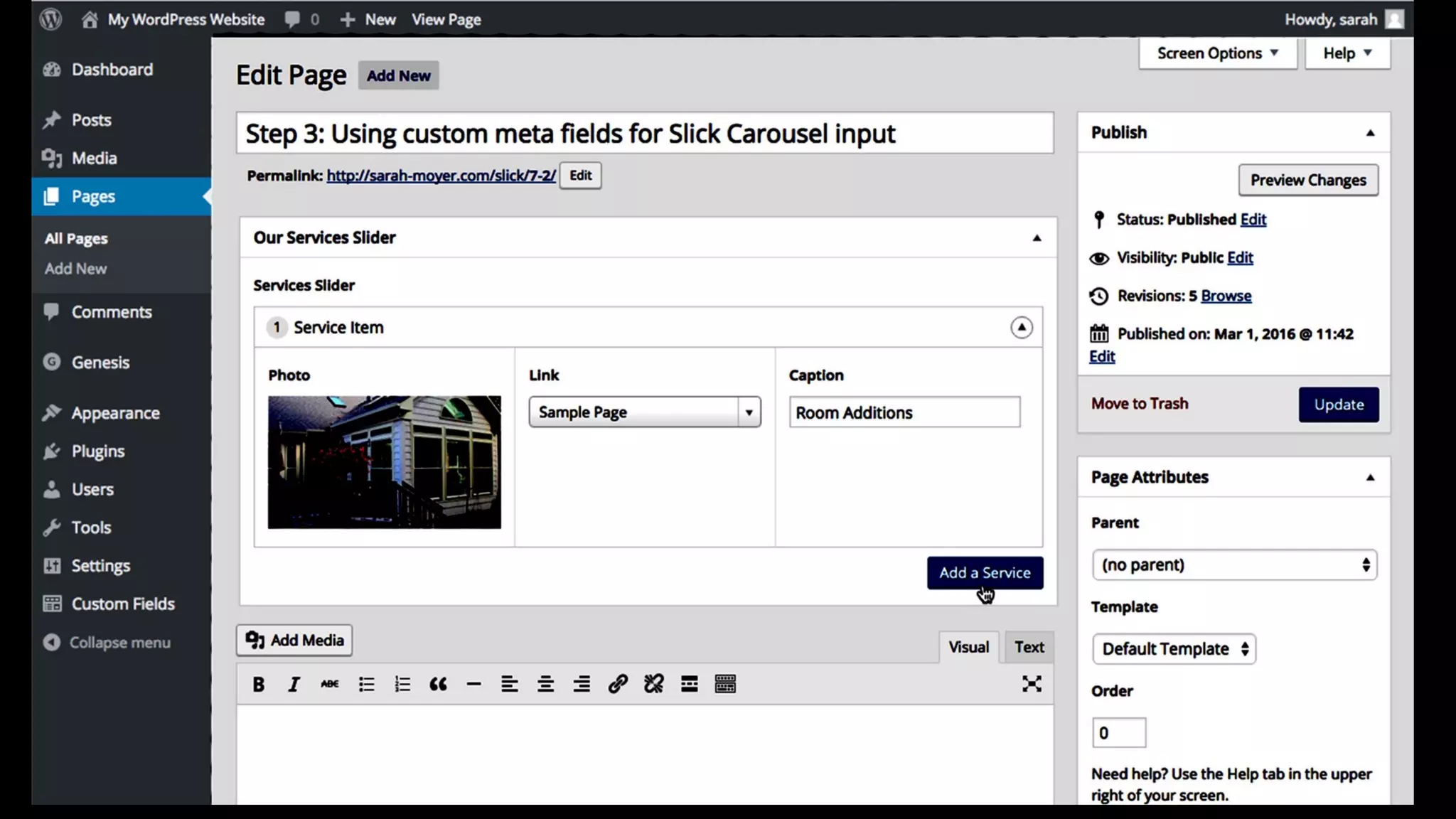Click the WordPress logo in admin bar
This screenshot has width=1456, height=819.
click(x=50, y=19)
